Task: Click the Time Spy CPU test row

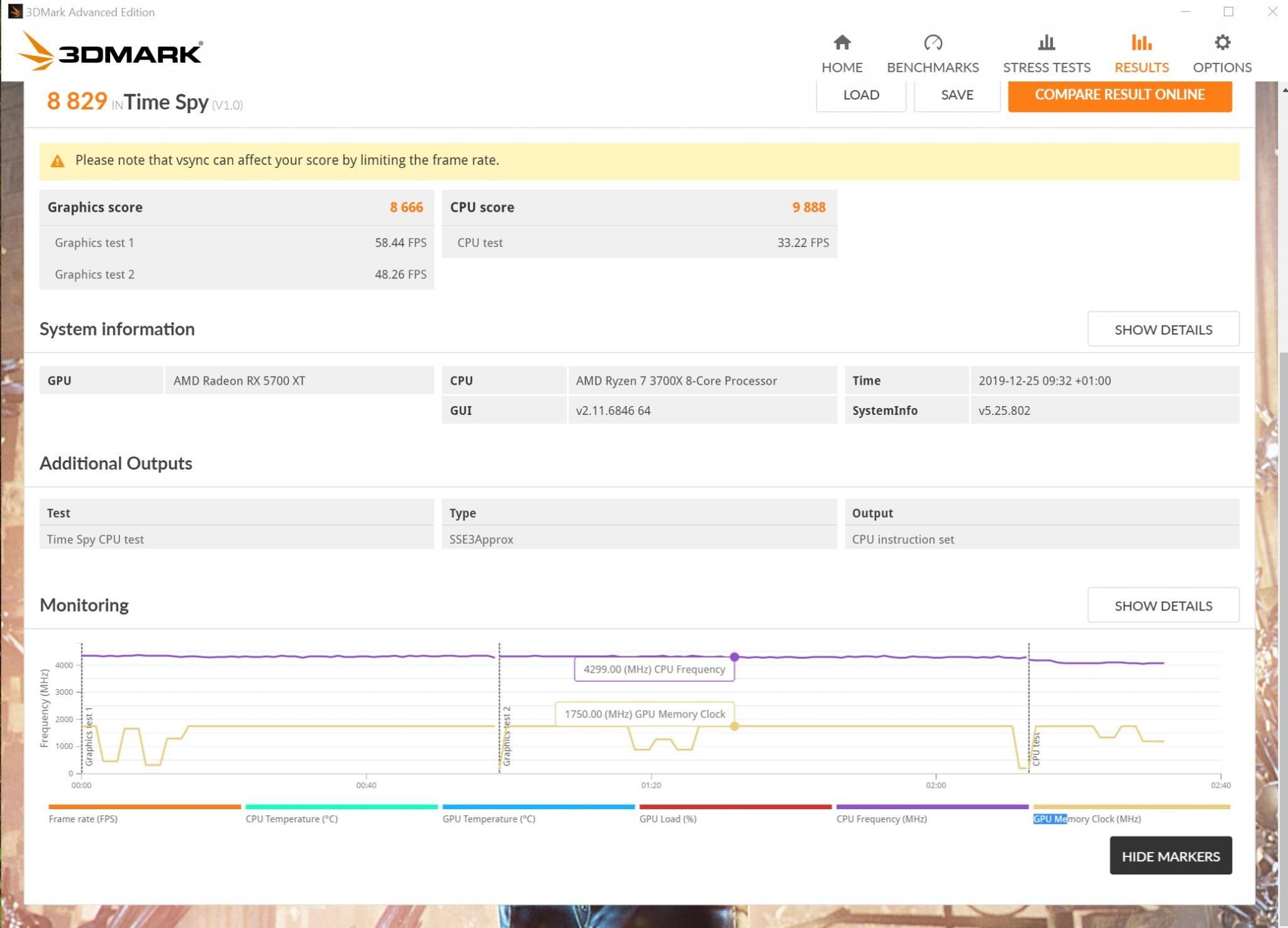Action: tap(236, 539)
